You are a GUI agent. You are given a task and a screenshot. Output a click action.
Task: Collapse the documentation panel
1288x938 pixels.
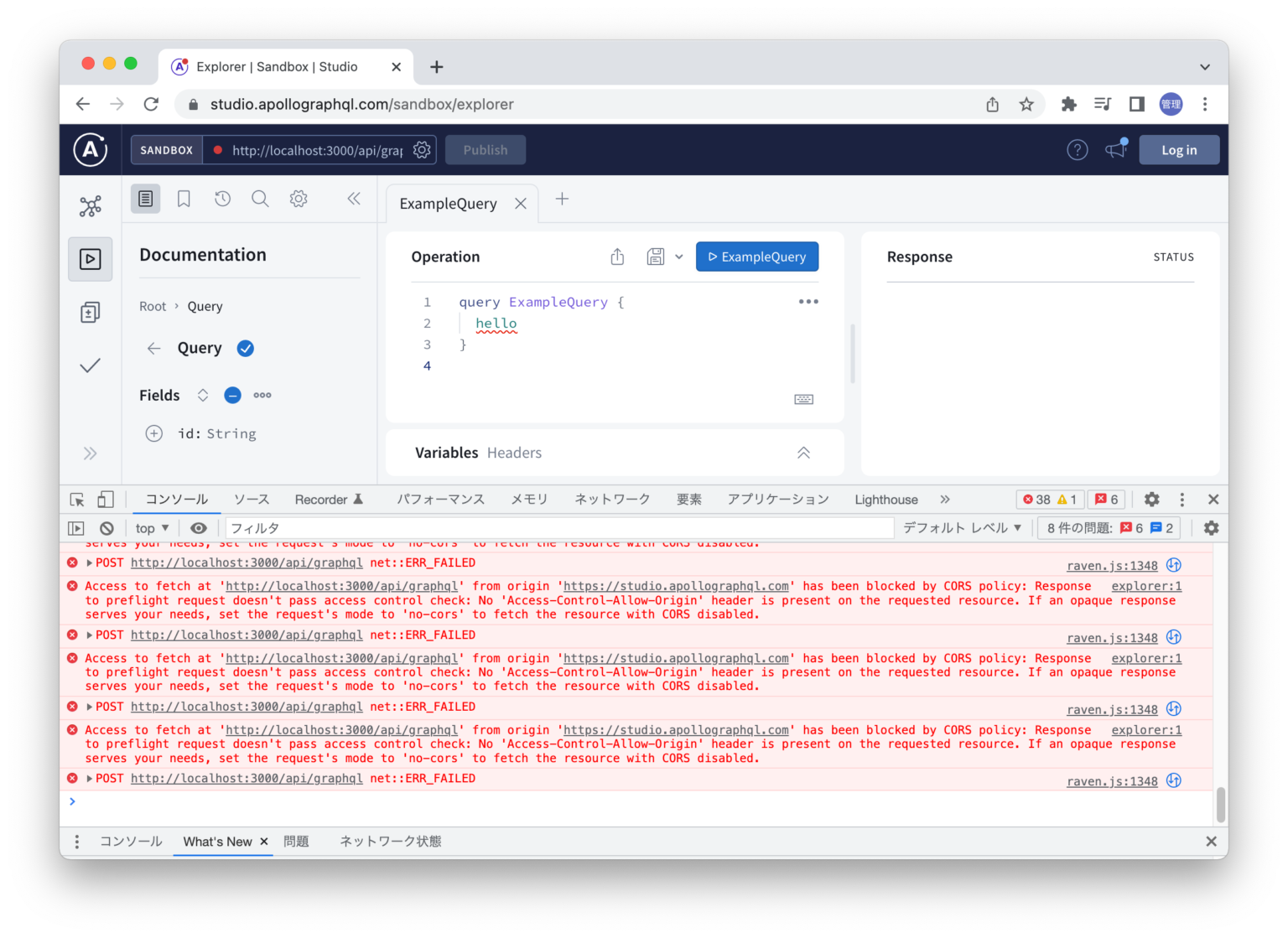click(x=354, y=199)
